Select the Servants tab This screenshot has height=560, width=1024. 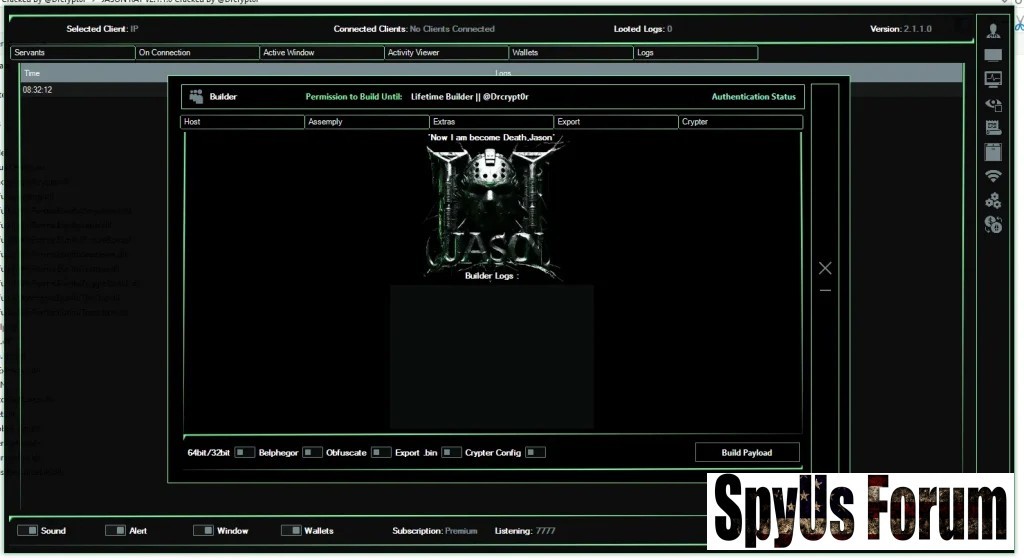point(72,52)
